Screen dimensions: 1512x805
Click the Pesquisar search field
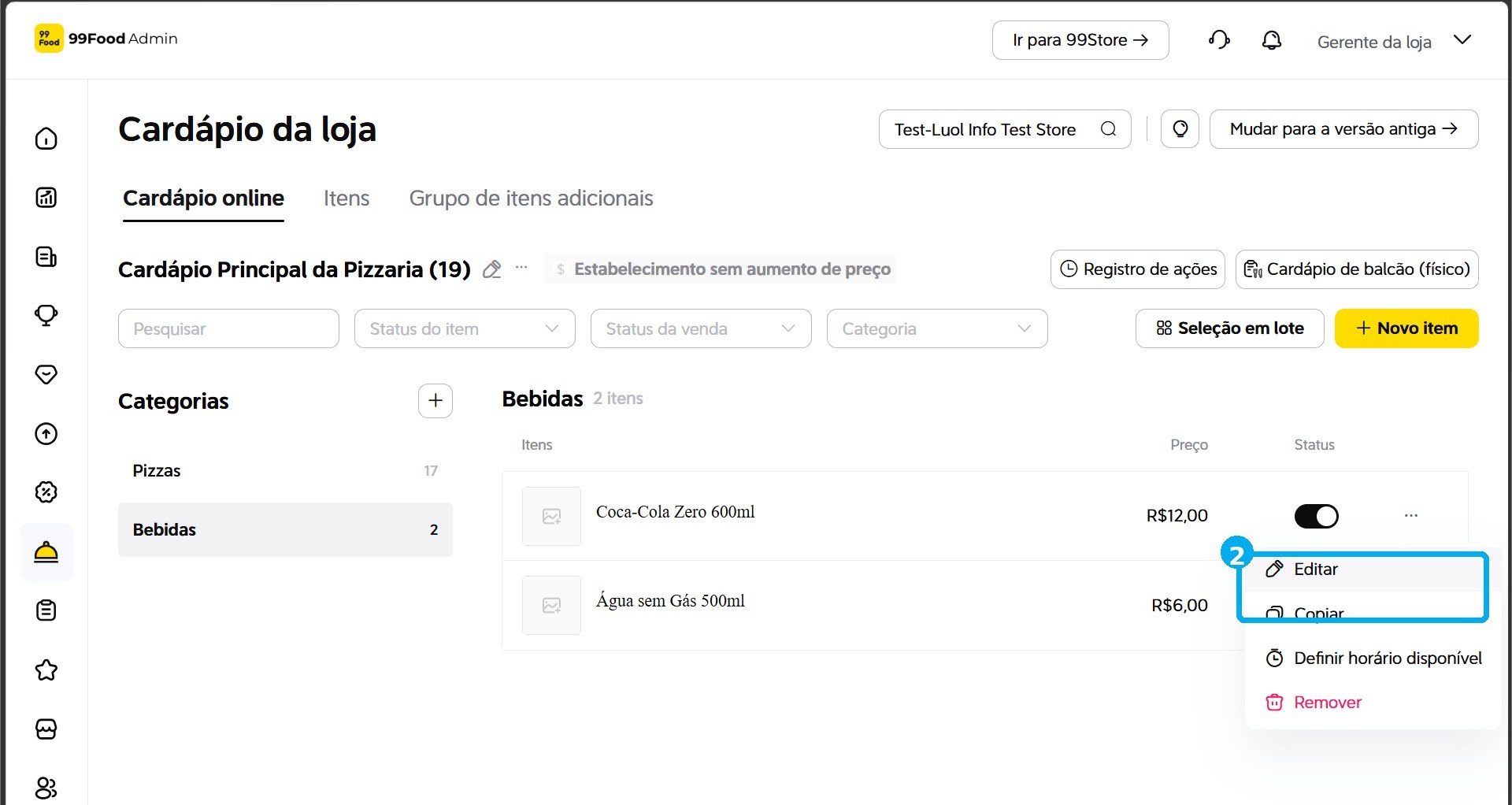click(228, 328)
